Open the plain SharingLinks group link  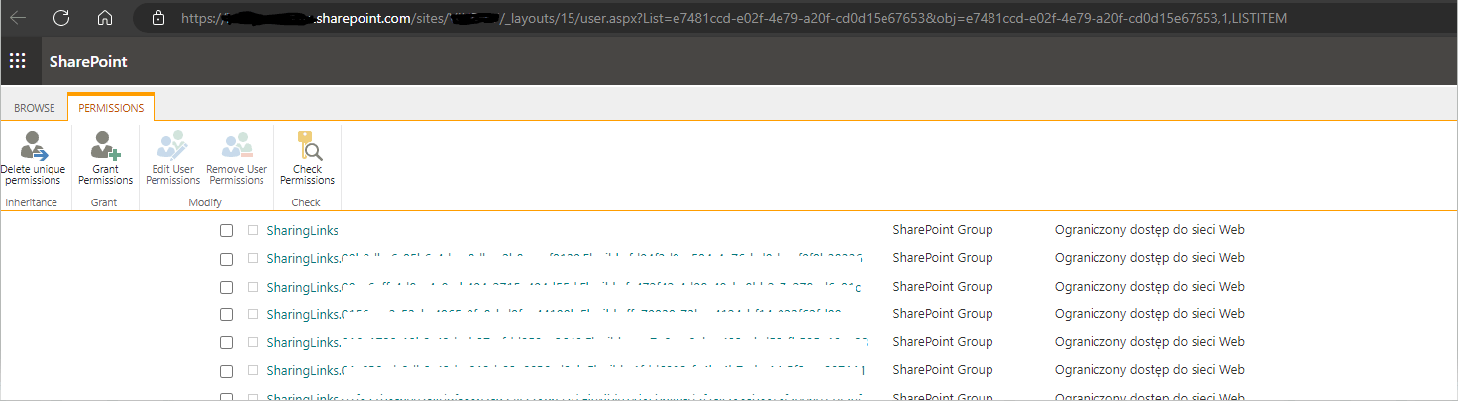click(302, 230)
